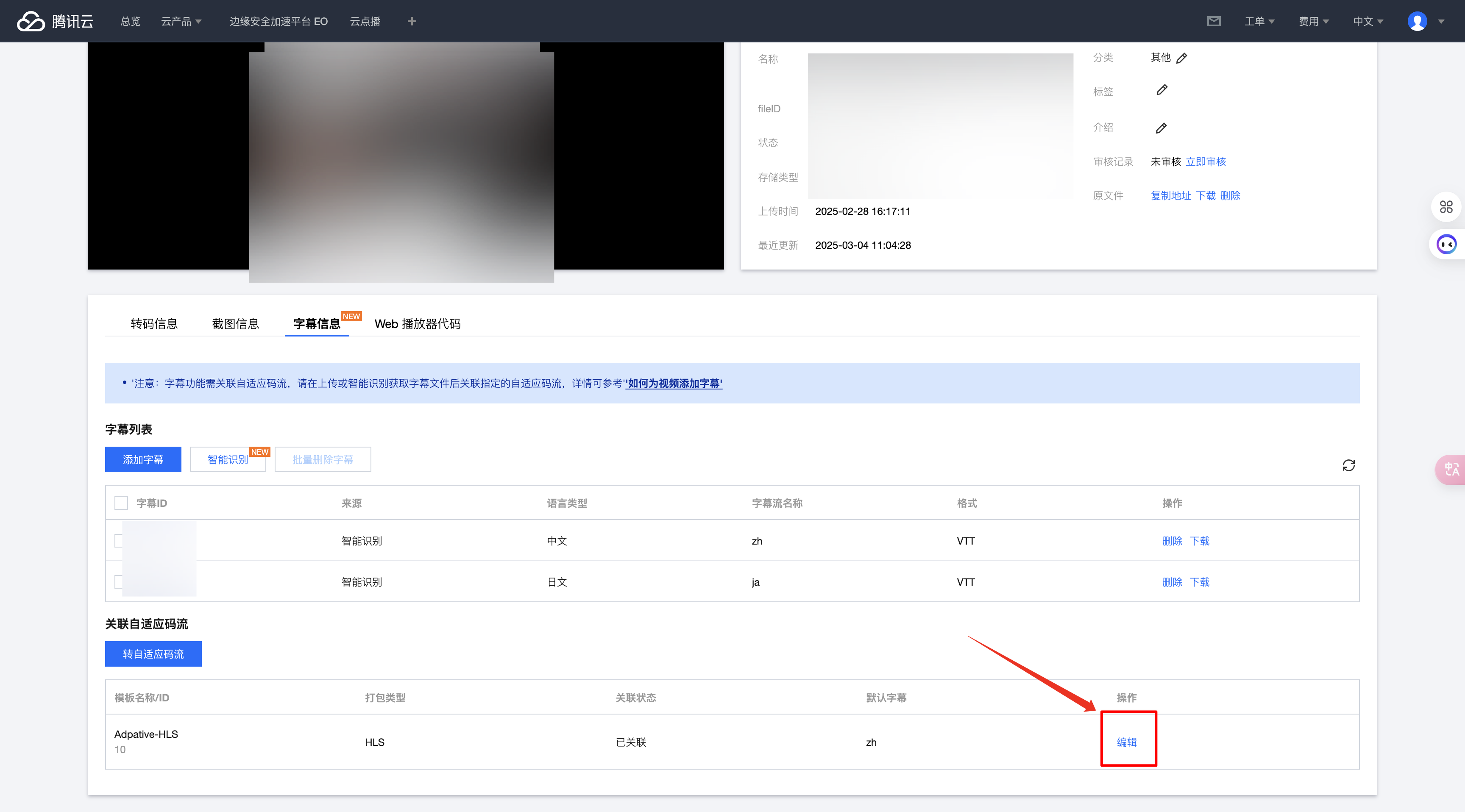The height and width of the screenshot is (812, 1465).
Task: Open the 工单 tickets dropdown
Action: pyautogui.click(x=1259, y=21)
